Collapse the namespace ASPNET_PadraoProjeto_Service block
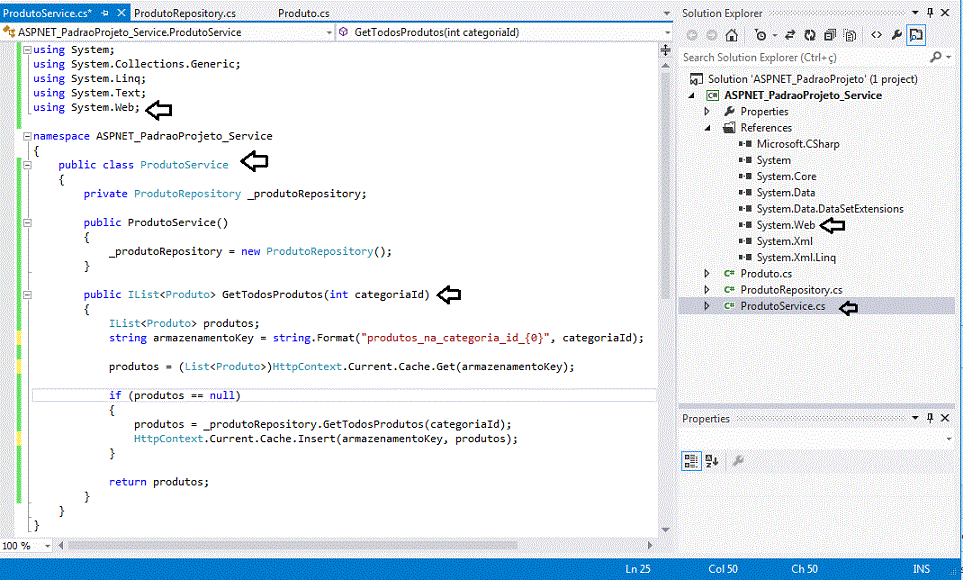This screenshot has height=580, width=963. click(x=27, y=136)
